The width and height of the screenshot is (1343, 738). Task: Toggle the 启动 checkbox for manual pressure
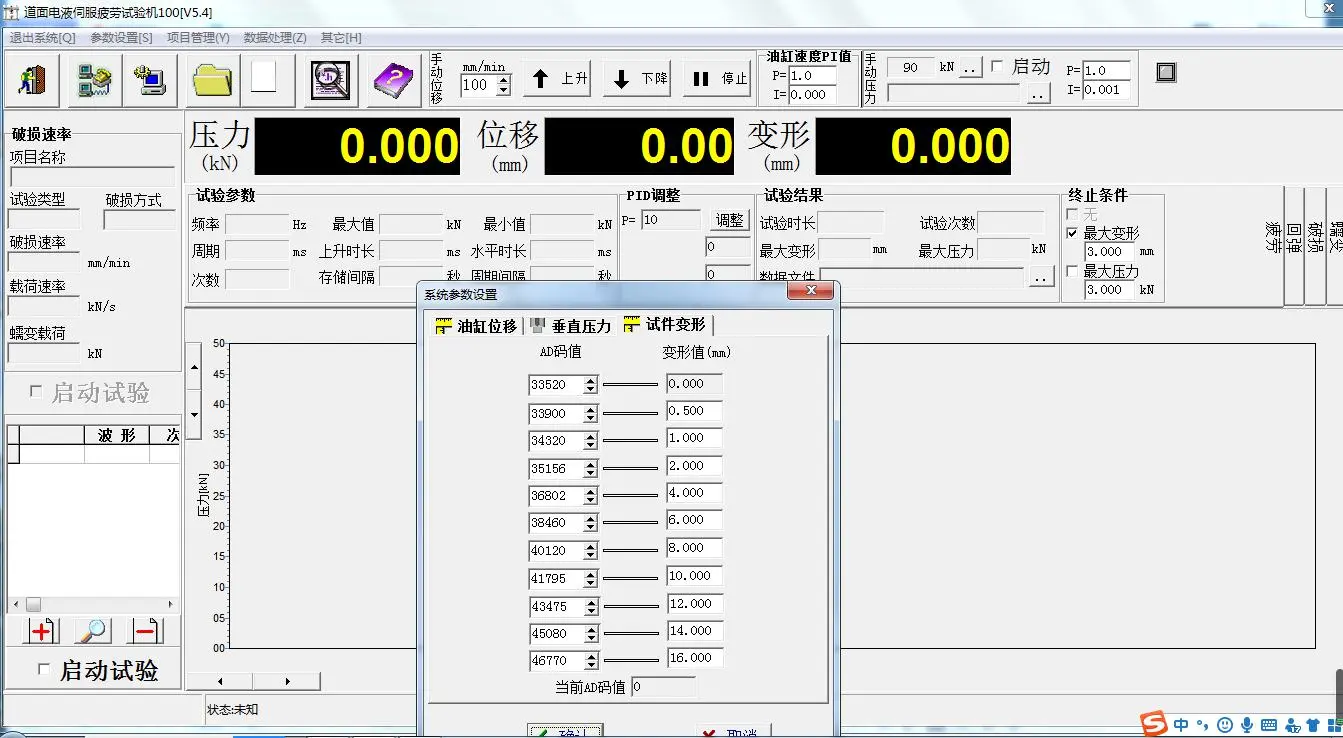tap(996, 67)
